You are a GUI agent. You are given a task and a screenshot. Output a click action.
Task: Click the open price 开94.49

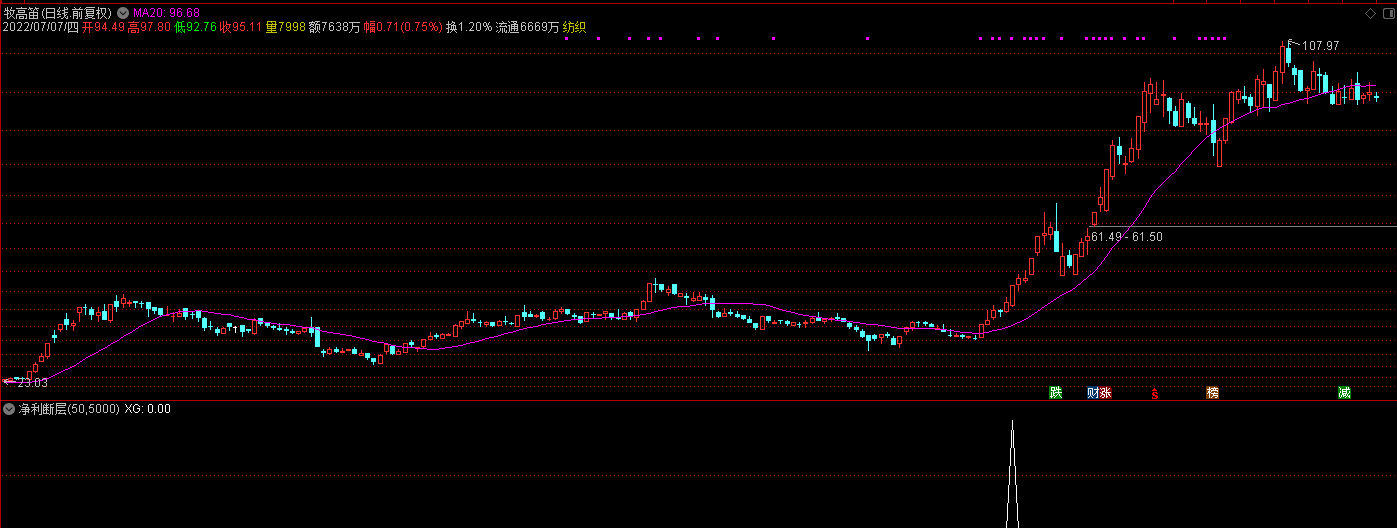click(x=103, y=27)
